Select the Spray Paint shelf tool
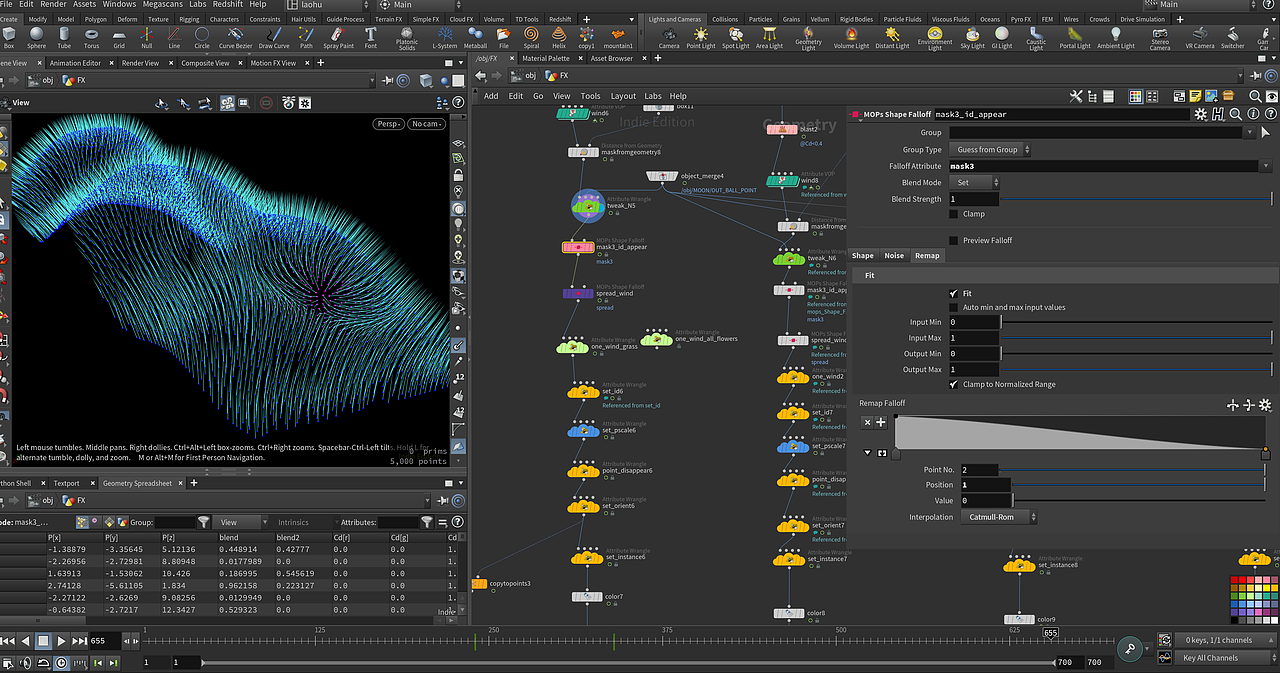Screen dimensions: 1280x673 point(338,38)
